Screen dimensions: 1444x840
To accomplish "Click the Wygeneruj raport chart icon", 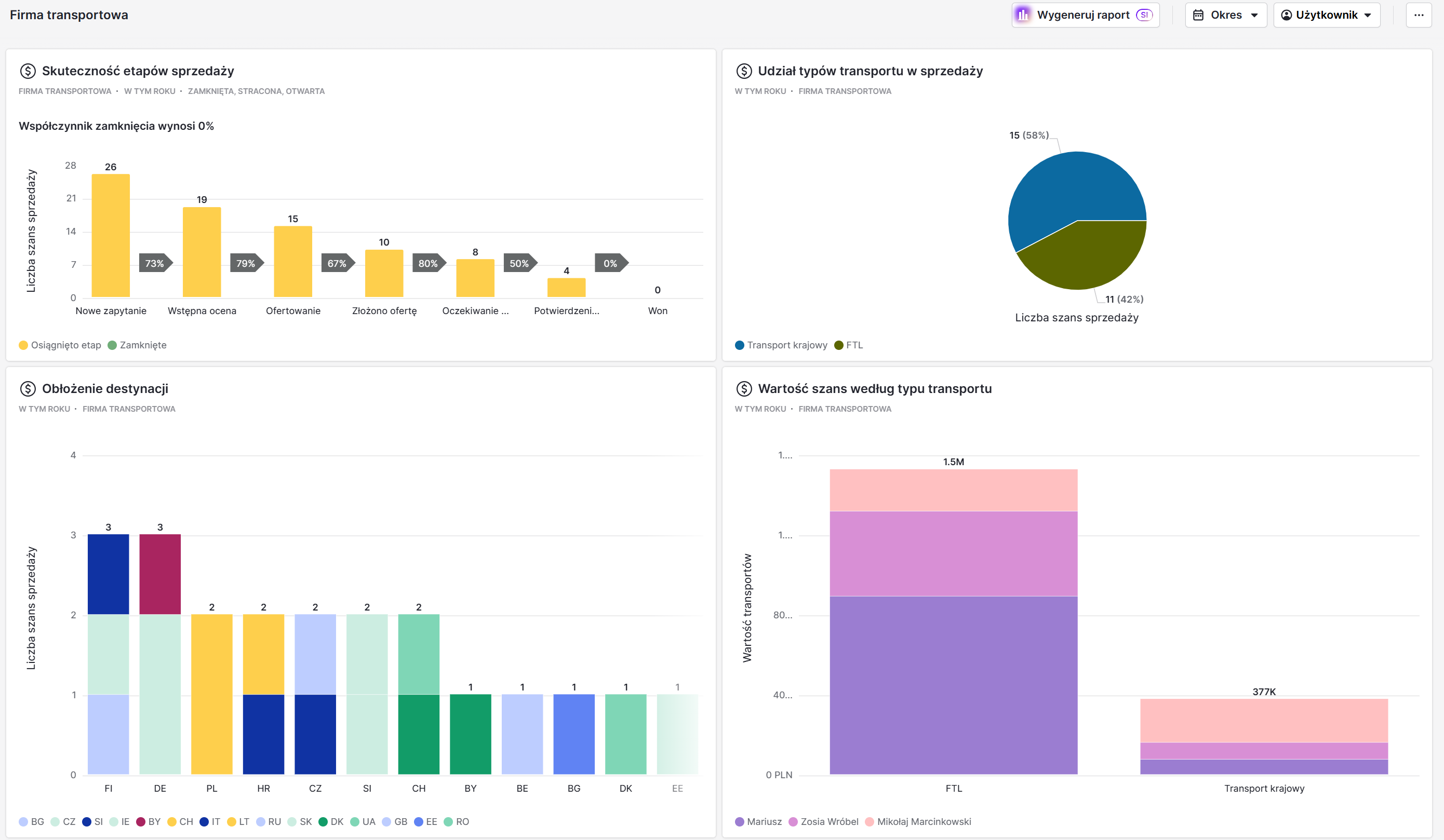I will click(x=1023, y=15).
